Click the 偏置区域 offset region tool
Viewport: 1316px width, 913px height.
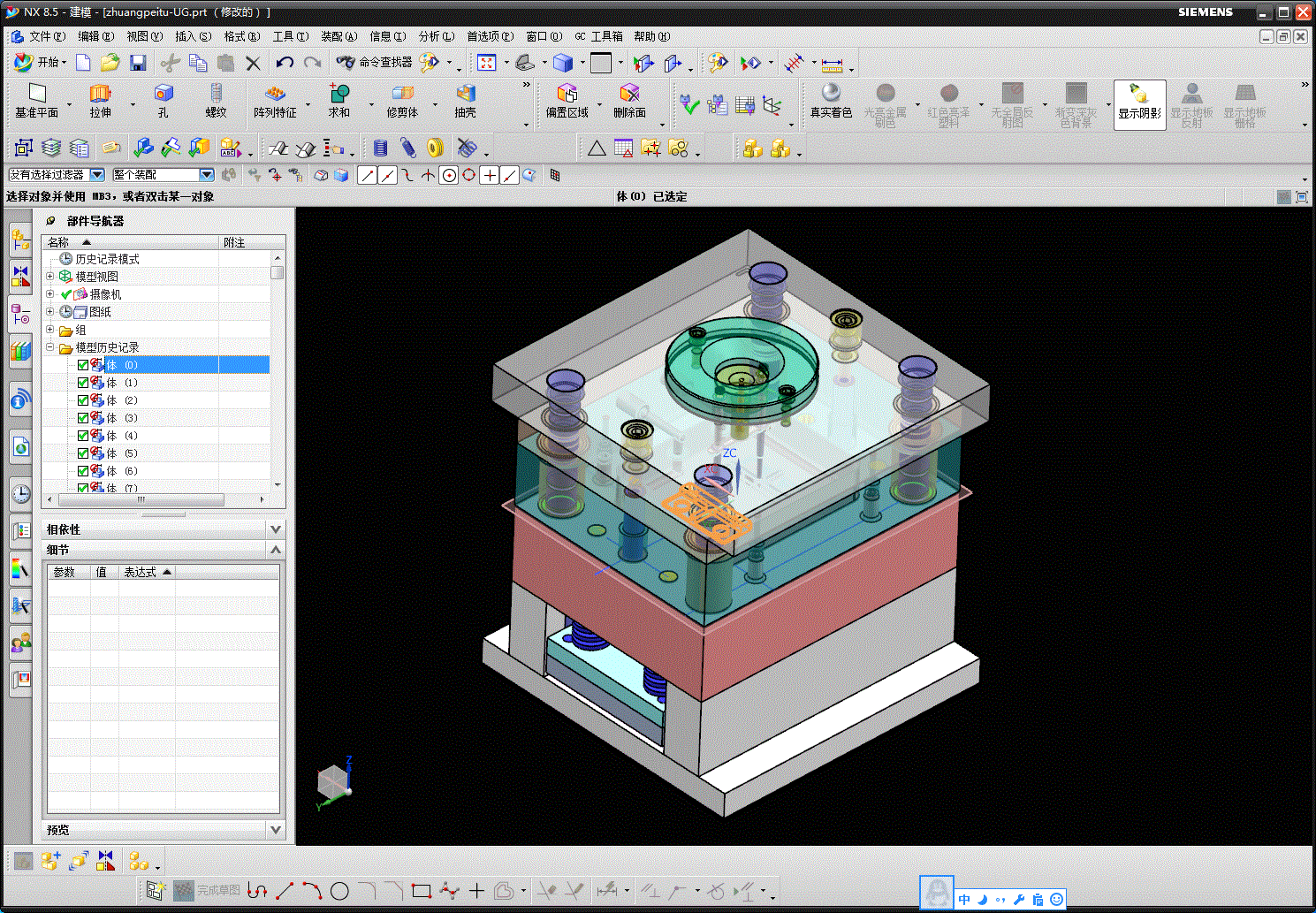pyautogui.click(x=567, y=101)
